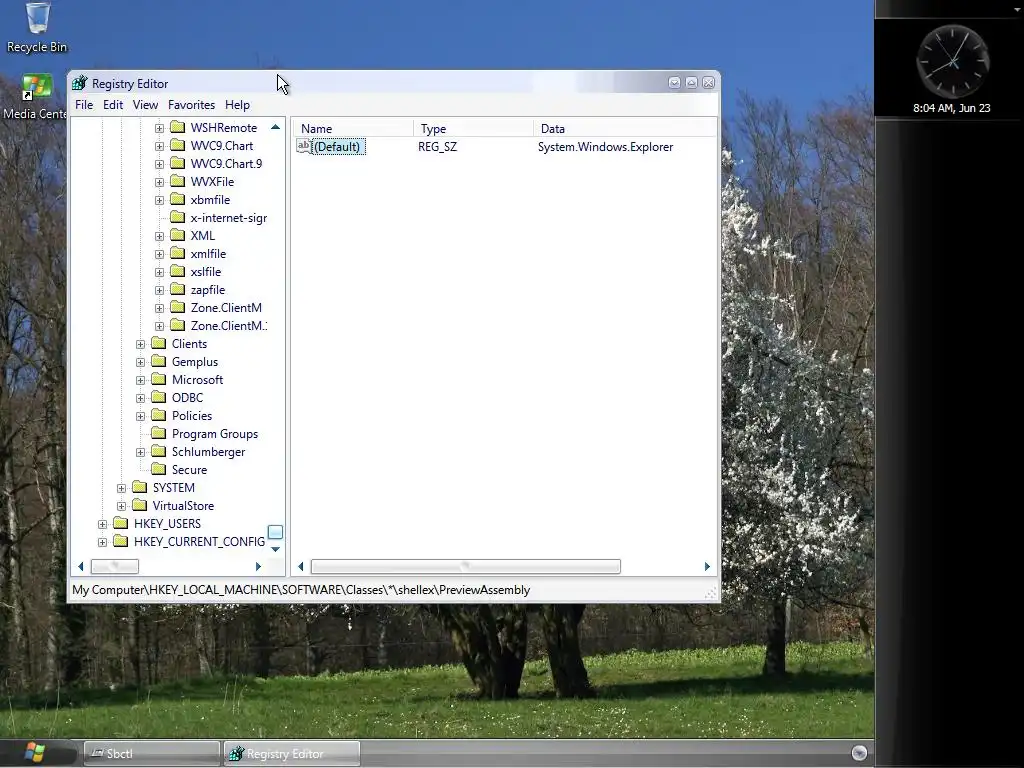Open the Media Center desktop shortcut
The height and width of the screenshot is (768, 1024).
click(35, 97)
